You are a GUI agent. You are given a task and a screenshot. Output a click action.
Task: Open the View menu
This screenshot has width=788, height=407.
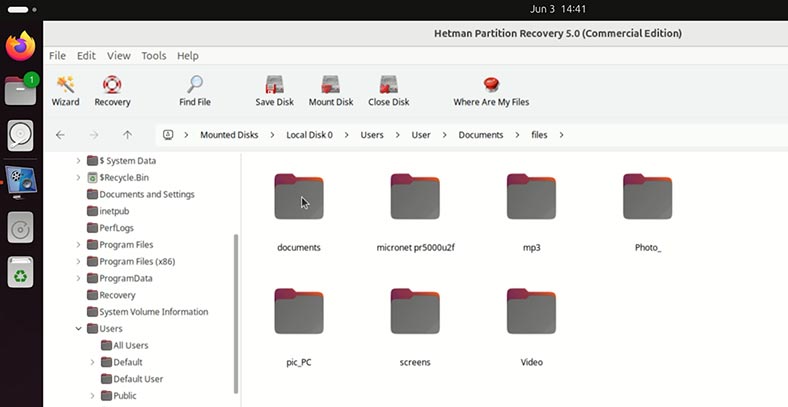[119, 56]
